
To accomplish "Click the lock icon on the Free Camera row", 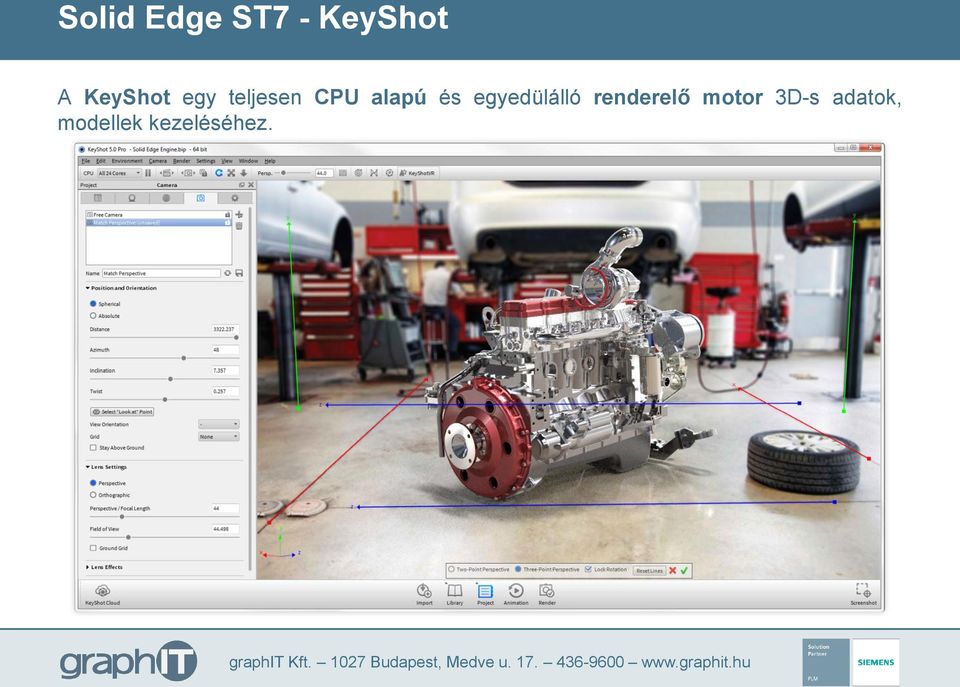I will pyautogui.click(x=228, y=215).
